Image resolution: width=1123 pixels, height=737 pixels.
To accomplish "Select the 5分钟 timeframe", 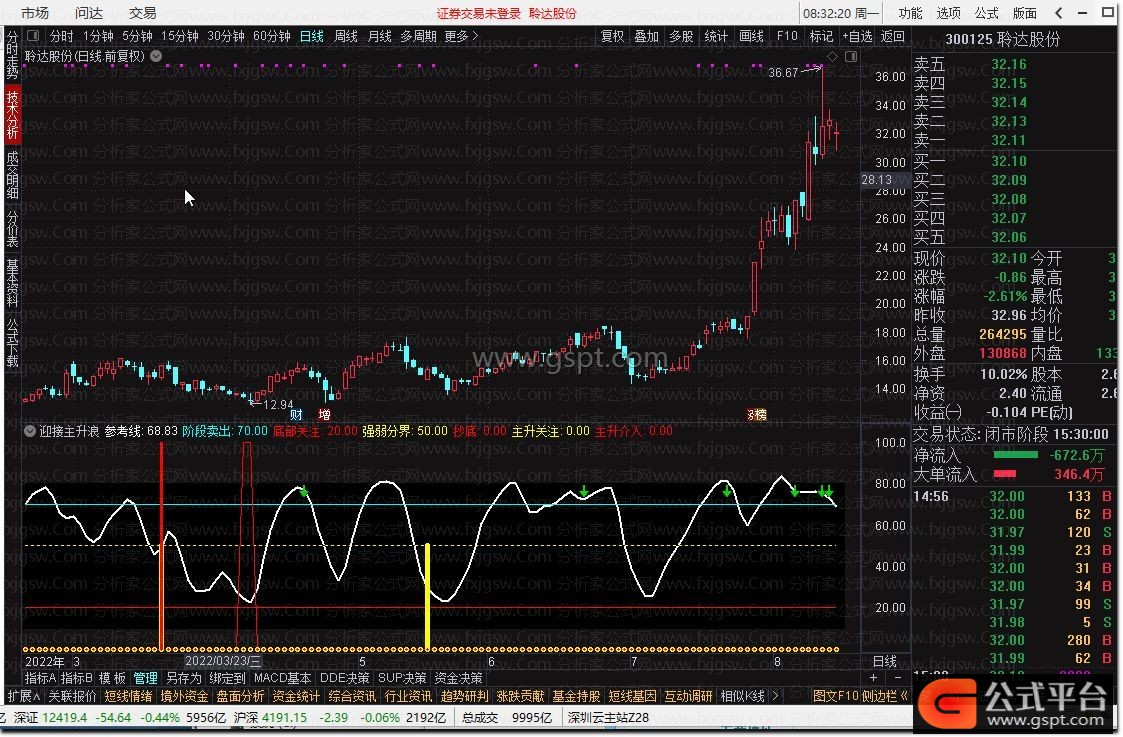I will click(137, 36).
